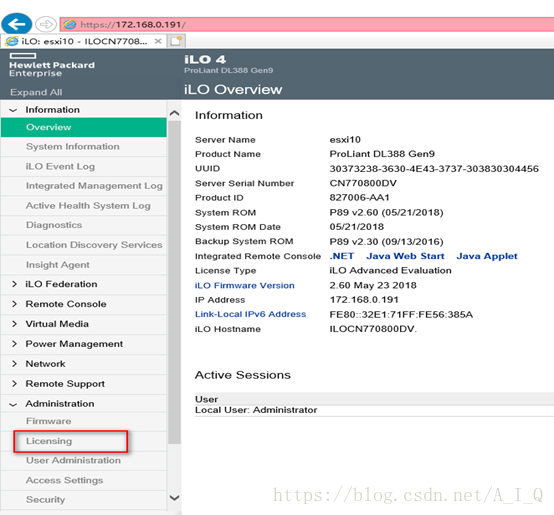This screenshot has height=515, width=554.
Task: Click the sidebar vertical scrollbar thumb
Action: coord(175,283)
